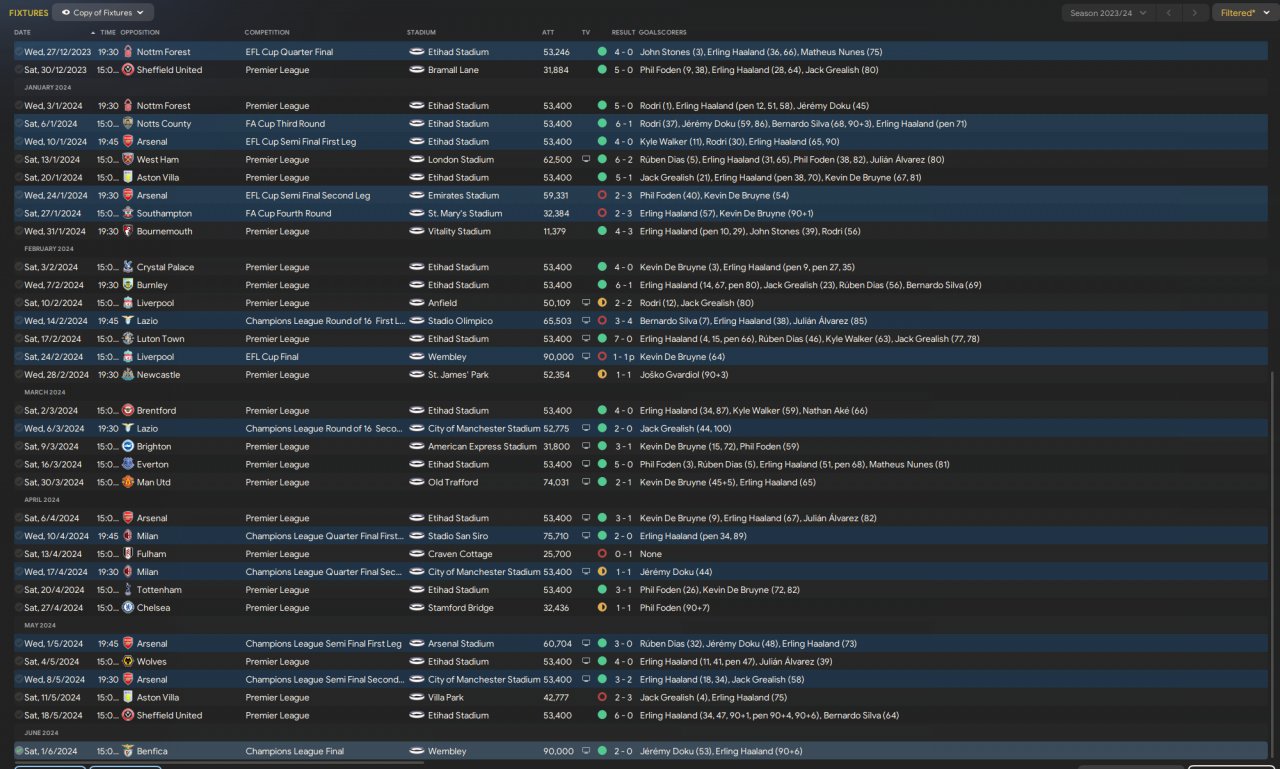
Task: Sort by the Stadium column header
Action: tap(421, 33)
